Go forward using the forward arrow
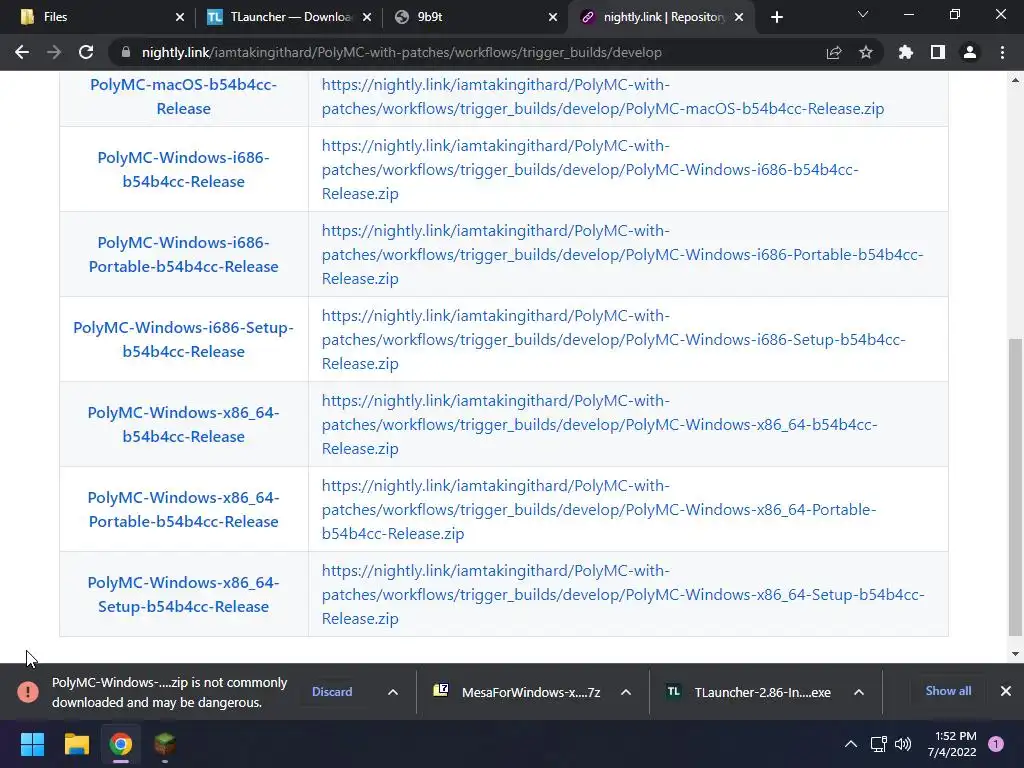Screen dimensions: 1024x768 click(54, 52)
